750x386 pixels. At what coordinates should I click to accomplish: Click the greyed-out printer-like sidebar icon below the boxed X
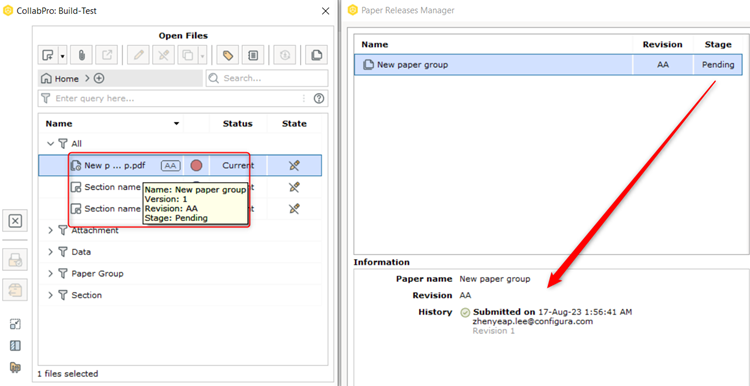click(15, 260)
